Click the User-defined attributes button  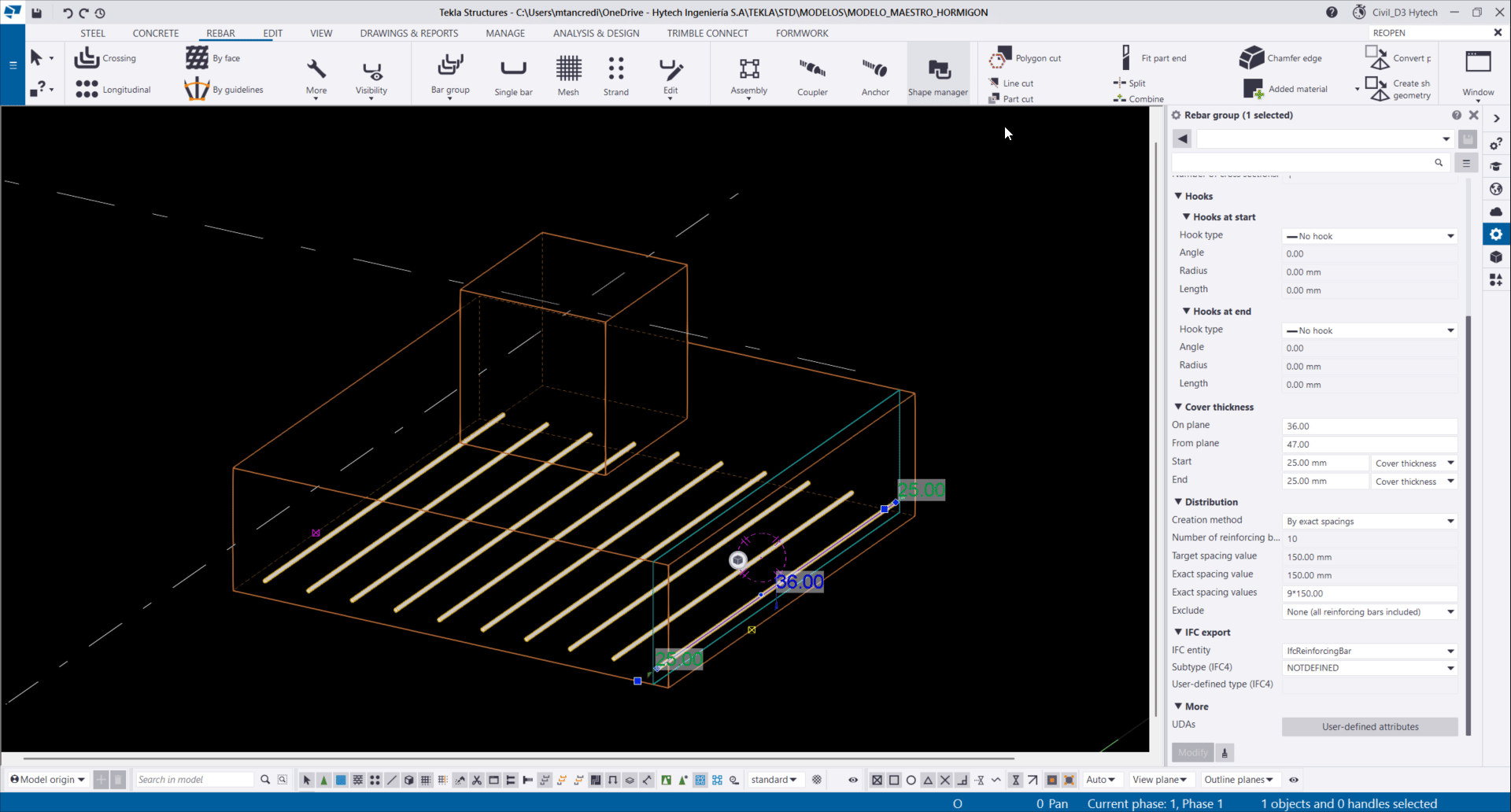click(1369, 726)
